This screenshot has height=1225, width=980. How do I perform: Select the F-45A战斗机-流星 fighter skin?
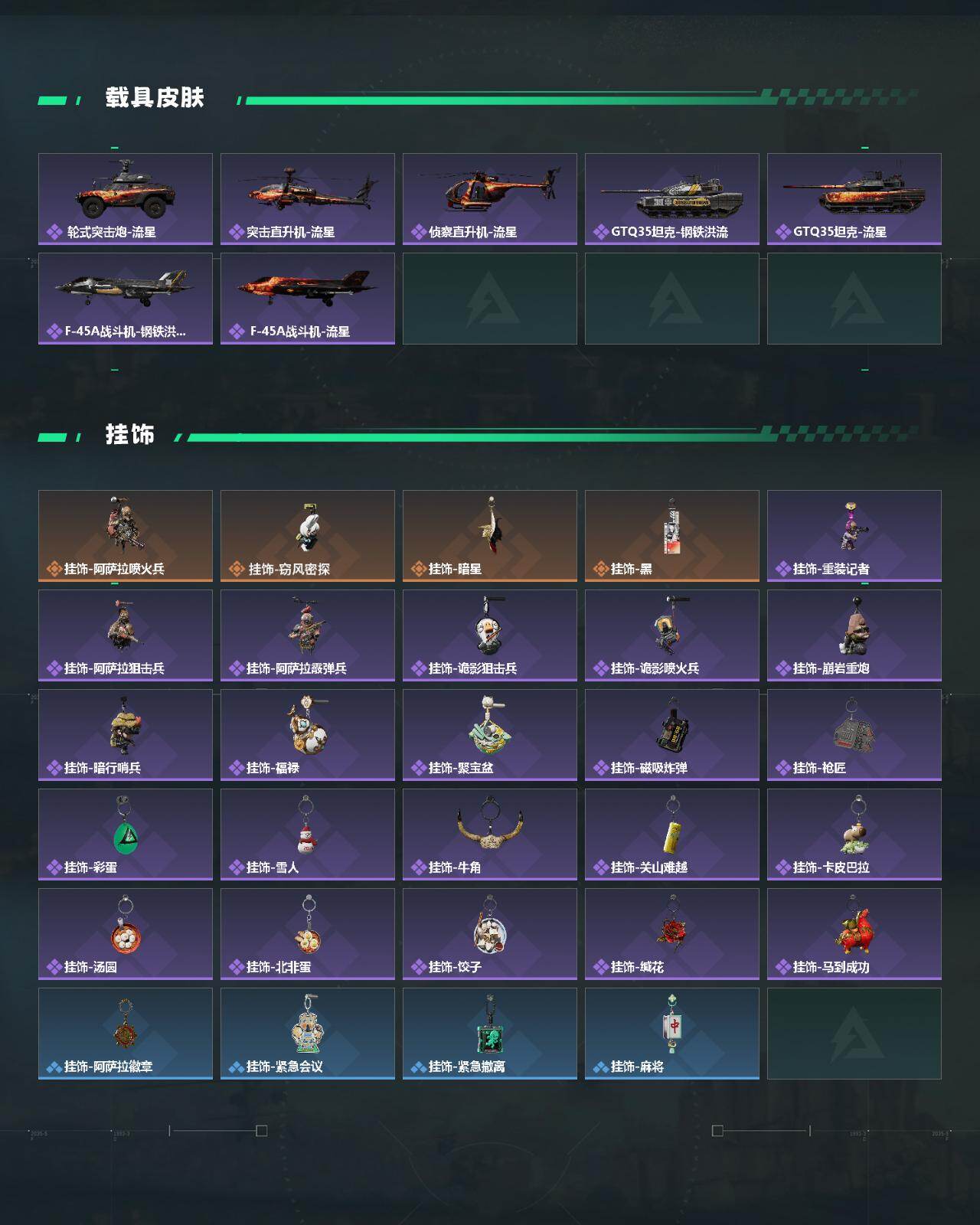pos(308,299)
